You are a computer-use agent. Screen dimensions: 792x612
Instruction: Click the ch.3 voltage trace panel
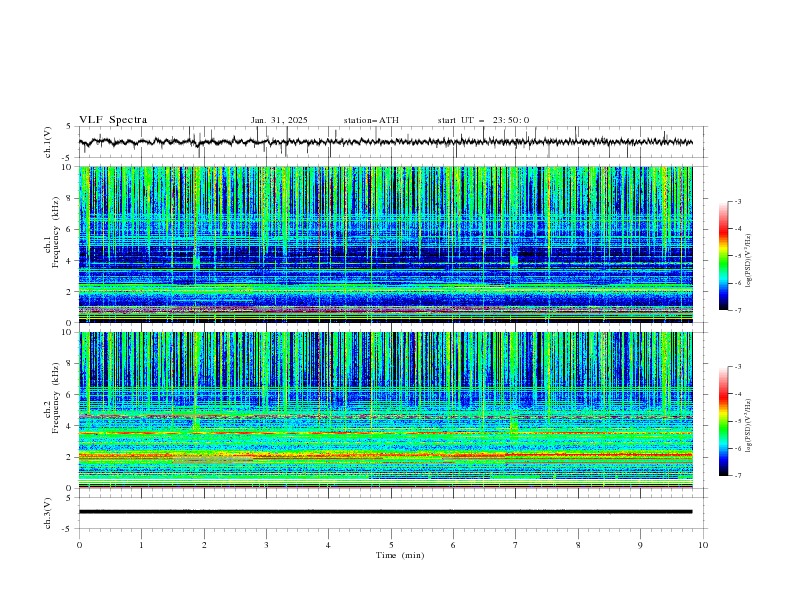click(x=393, y=513)
